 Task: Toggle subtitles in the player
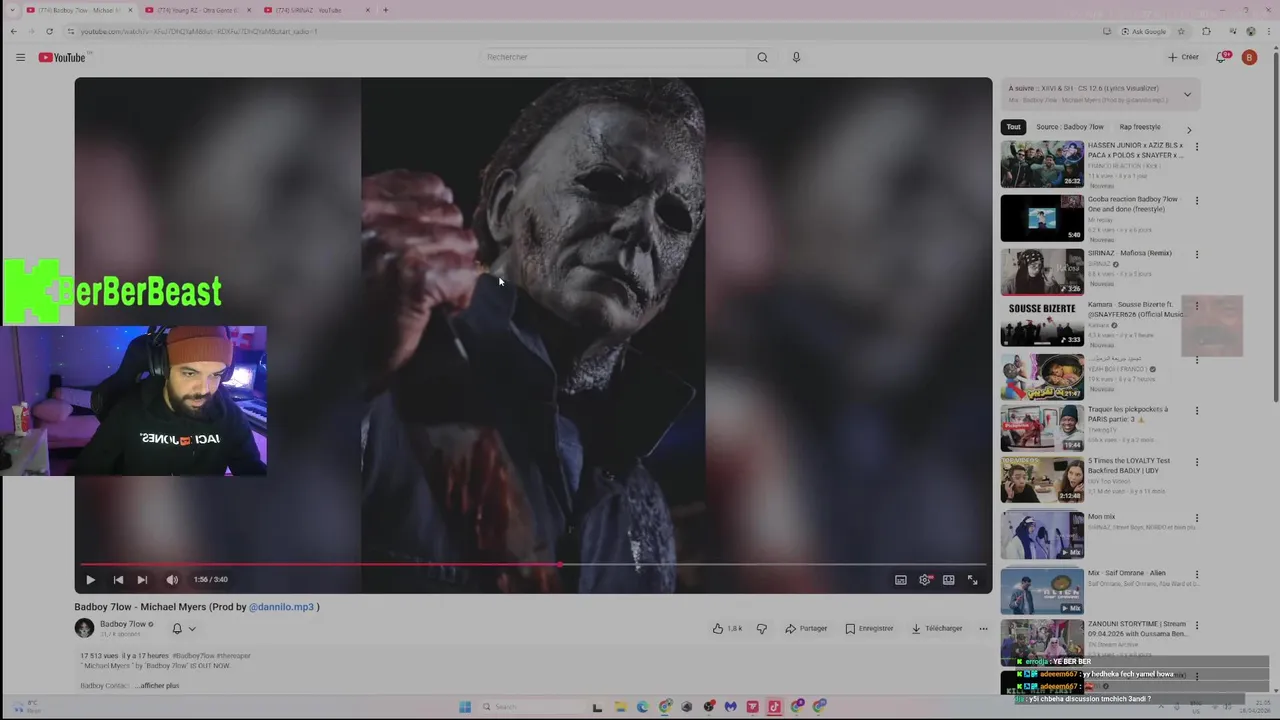click(x=901, y=579)
